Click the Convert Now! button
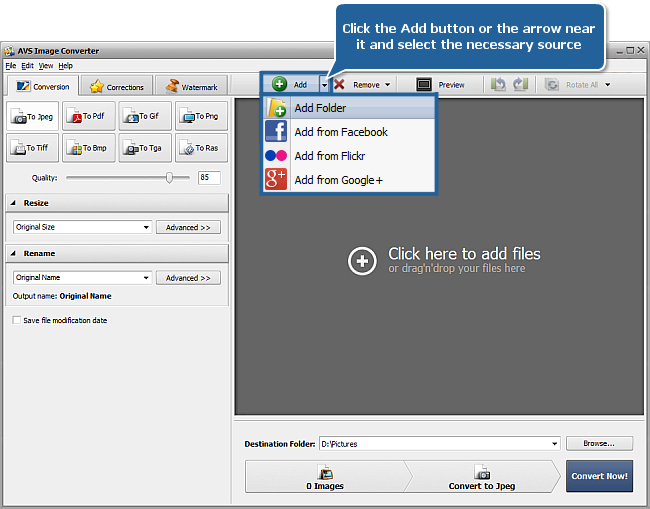This screenshot has height=509, width=650. coord(599,476)
